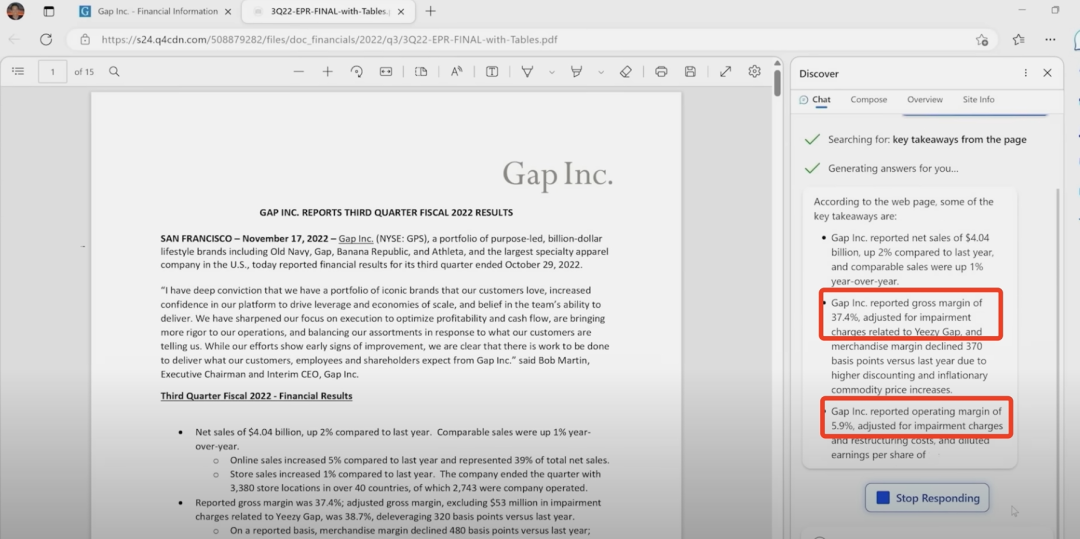This screenshot has height=539, width=1080.
Task: Zoom in the PDF with plus
Action: (x=327, y=72)
